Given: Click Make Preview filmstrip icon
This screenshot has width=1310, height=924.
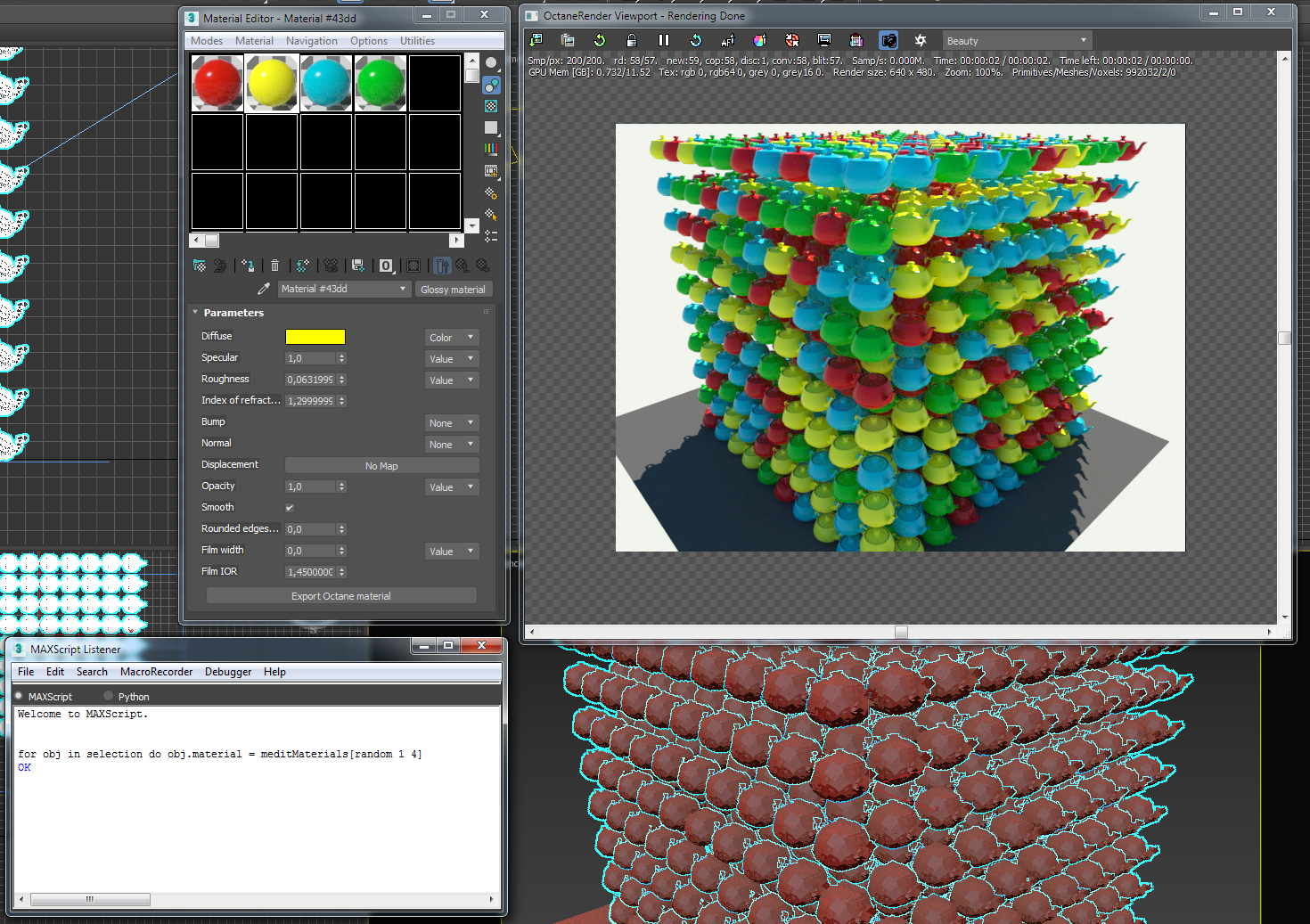Looking at the screenshot, I should [491, 170].
